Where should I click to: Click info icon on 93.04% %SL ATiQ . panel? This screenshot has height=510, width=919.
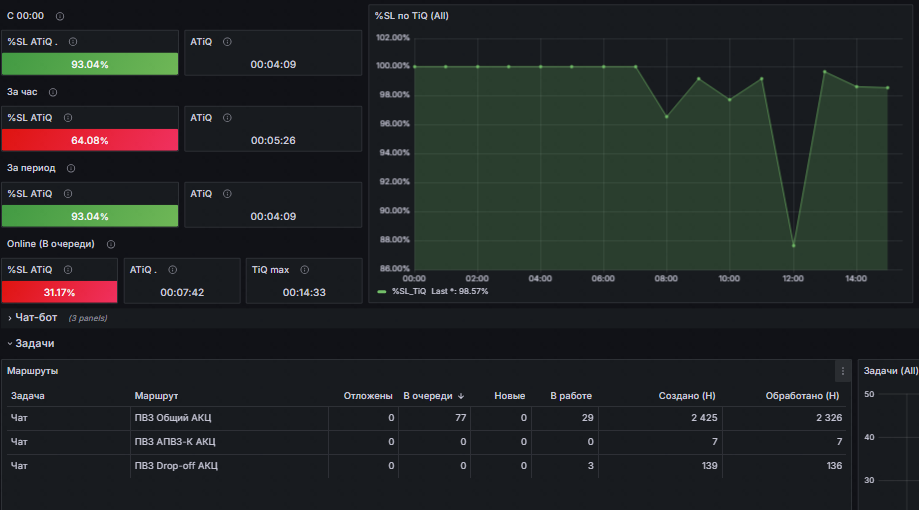pos(73,42)
